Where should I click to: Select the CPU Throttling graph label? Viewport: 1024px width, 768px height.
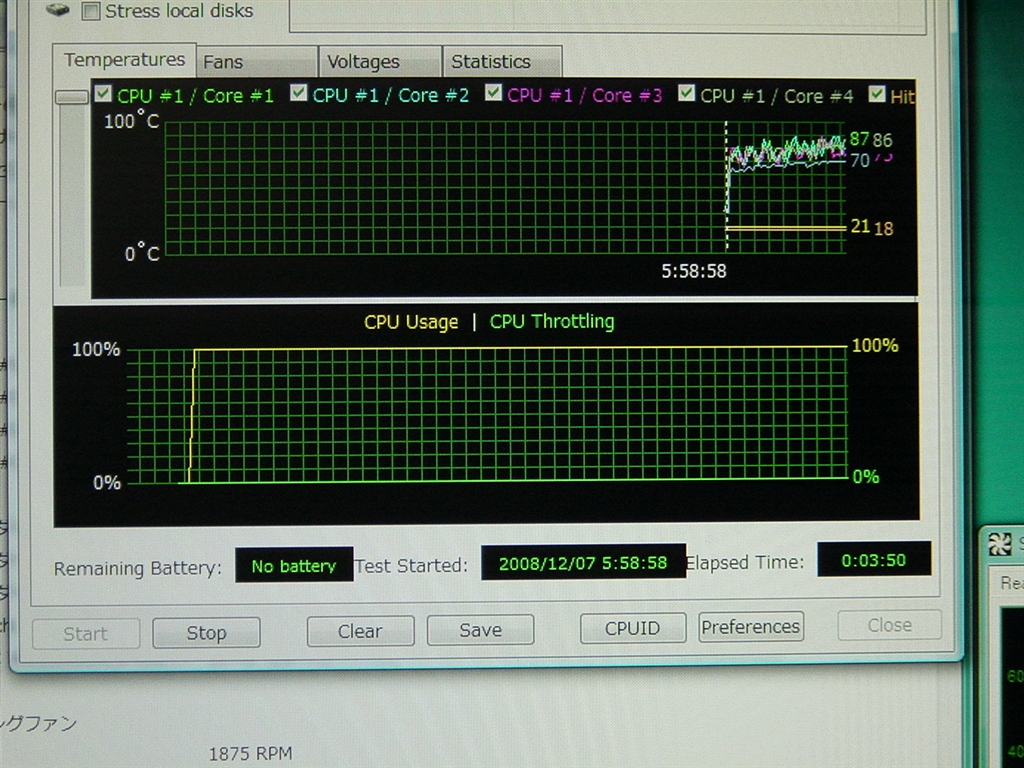point(552,321)
